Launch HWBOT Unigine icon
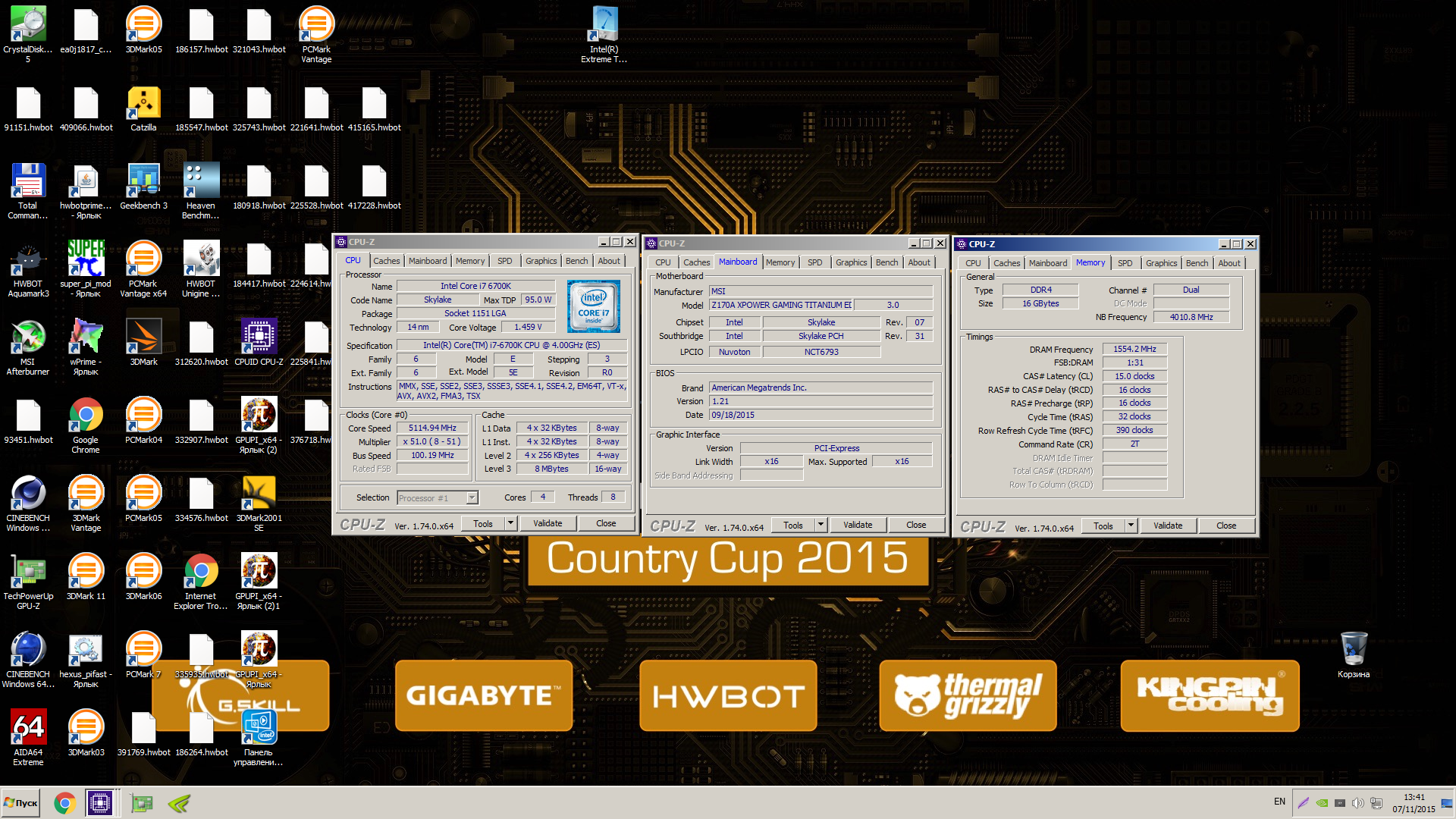The width and height of the screenshot is (1456, 819). pyautogui.click(x=201, y=269)
